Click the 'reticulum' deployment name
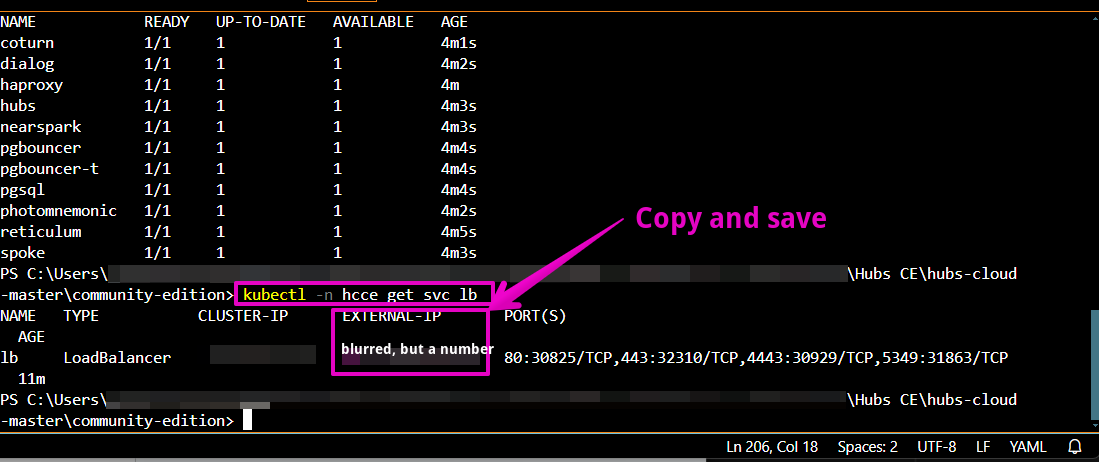 pyautogui.click(x=41, y=232)
